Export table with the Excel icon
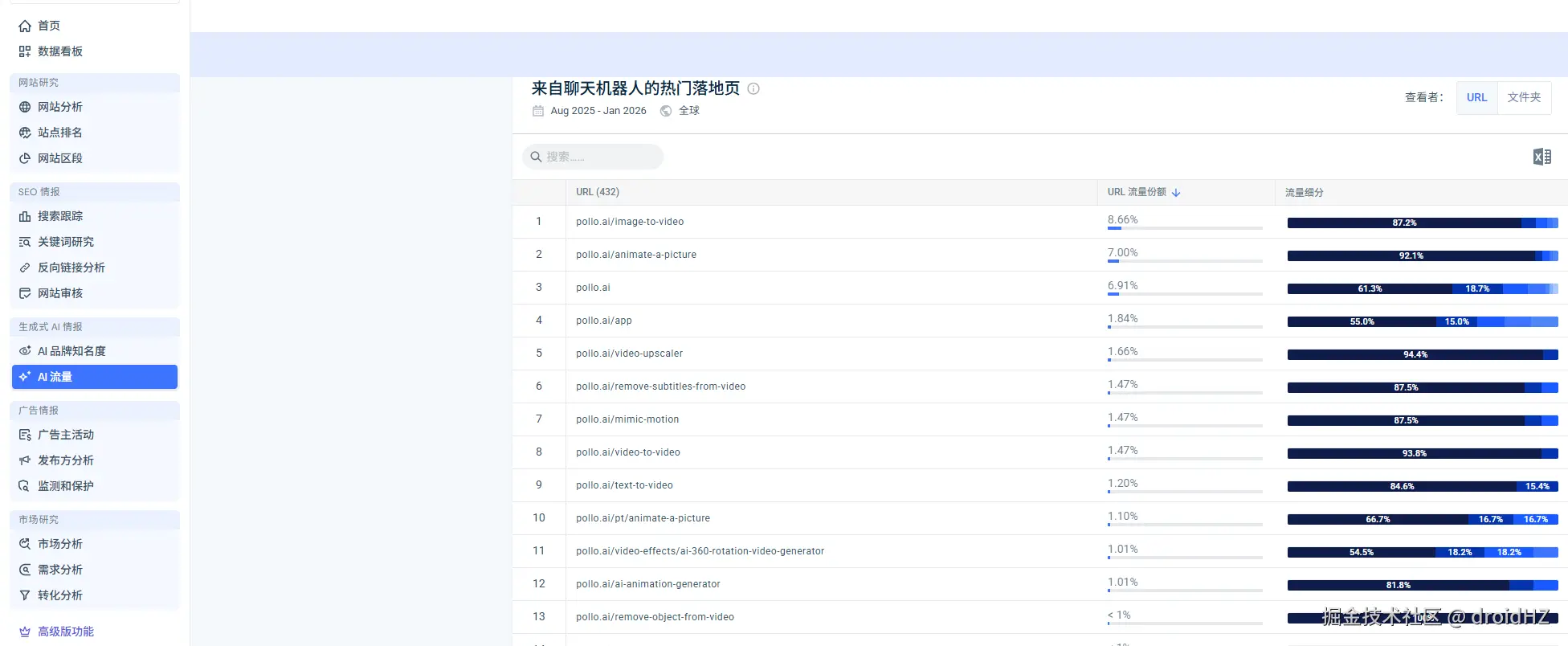Viewport: 1568px width, 646px height. click(1541, 157)
